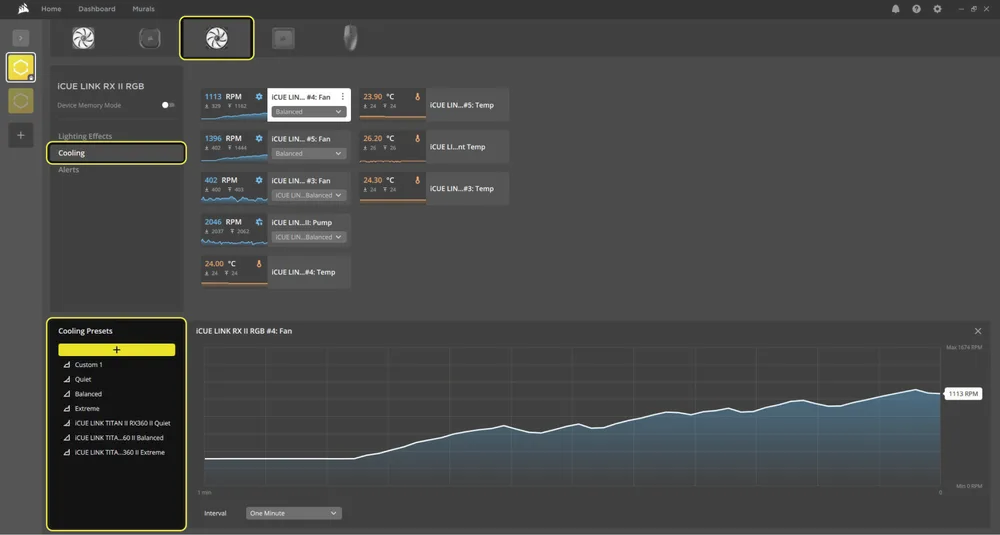Click thermometer icon on 26.20 °C card
Image resolution: width=1000 pixels, height=535 pixels.
(x=418, y=138)
